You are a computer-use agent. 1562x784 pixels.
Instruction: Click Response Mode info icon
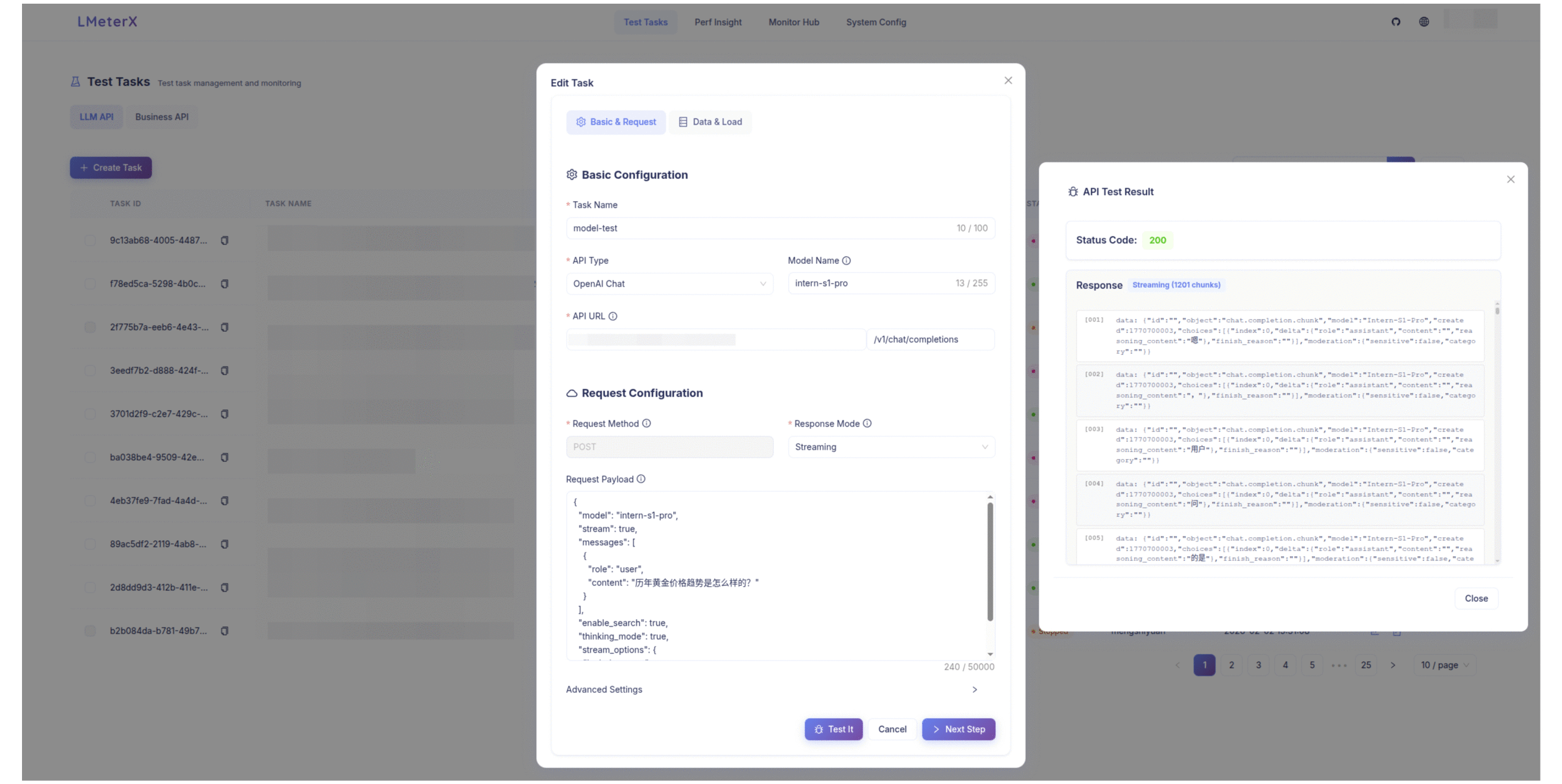[x=867, y=423]
